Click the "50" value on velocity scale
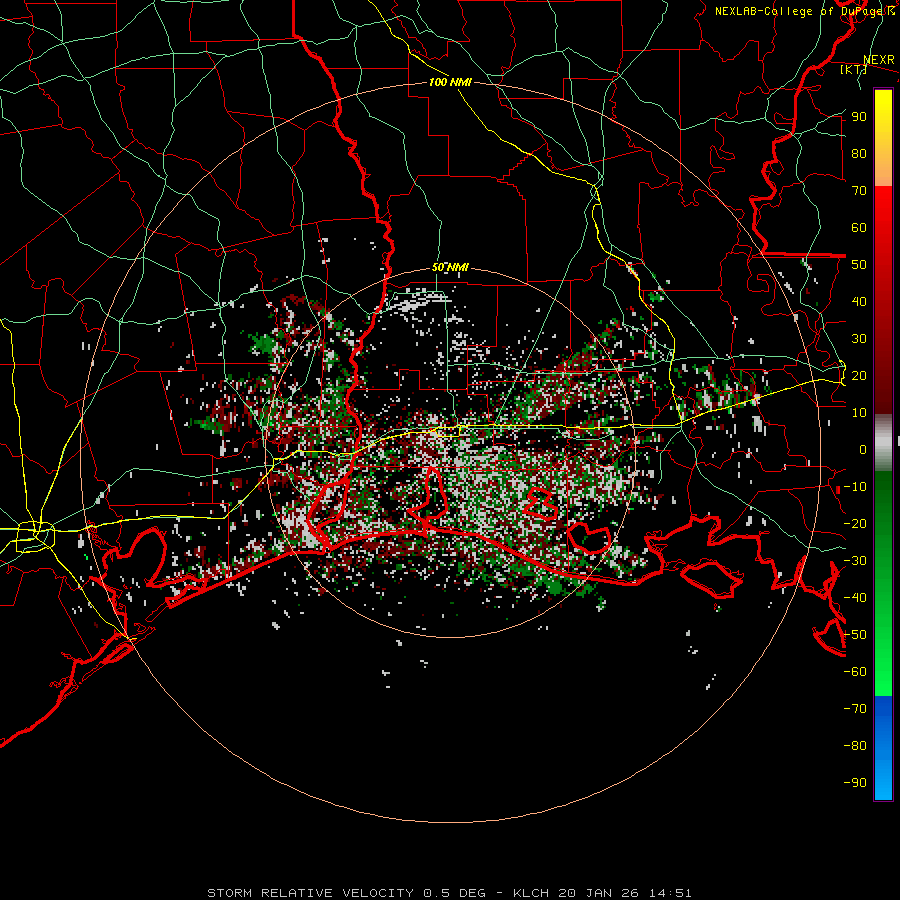The image size is (900, 900). pyautogui.click(x=859, y=265)
